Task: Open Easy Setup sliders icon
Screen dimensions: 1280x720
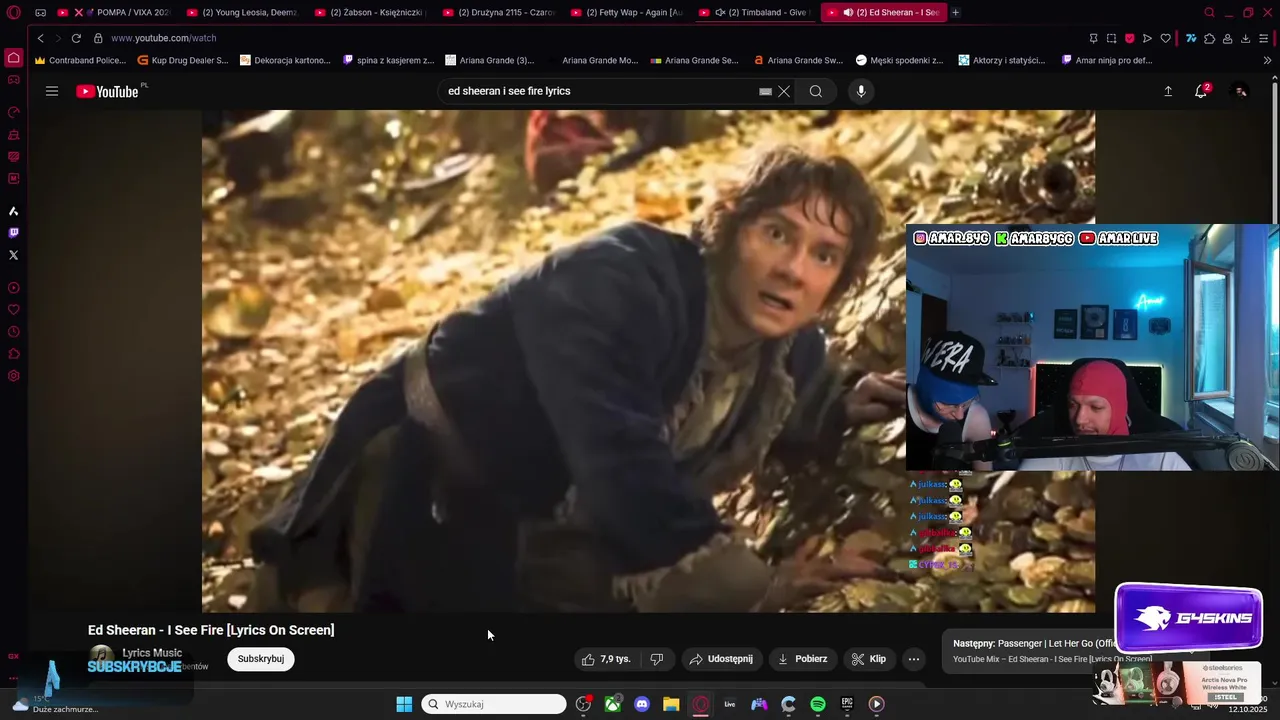Action: pos(1264,38)
